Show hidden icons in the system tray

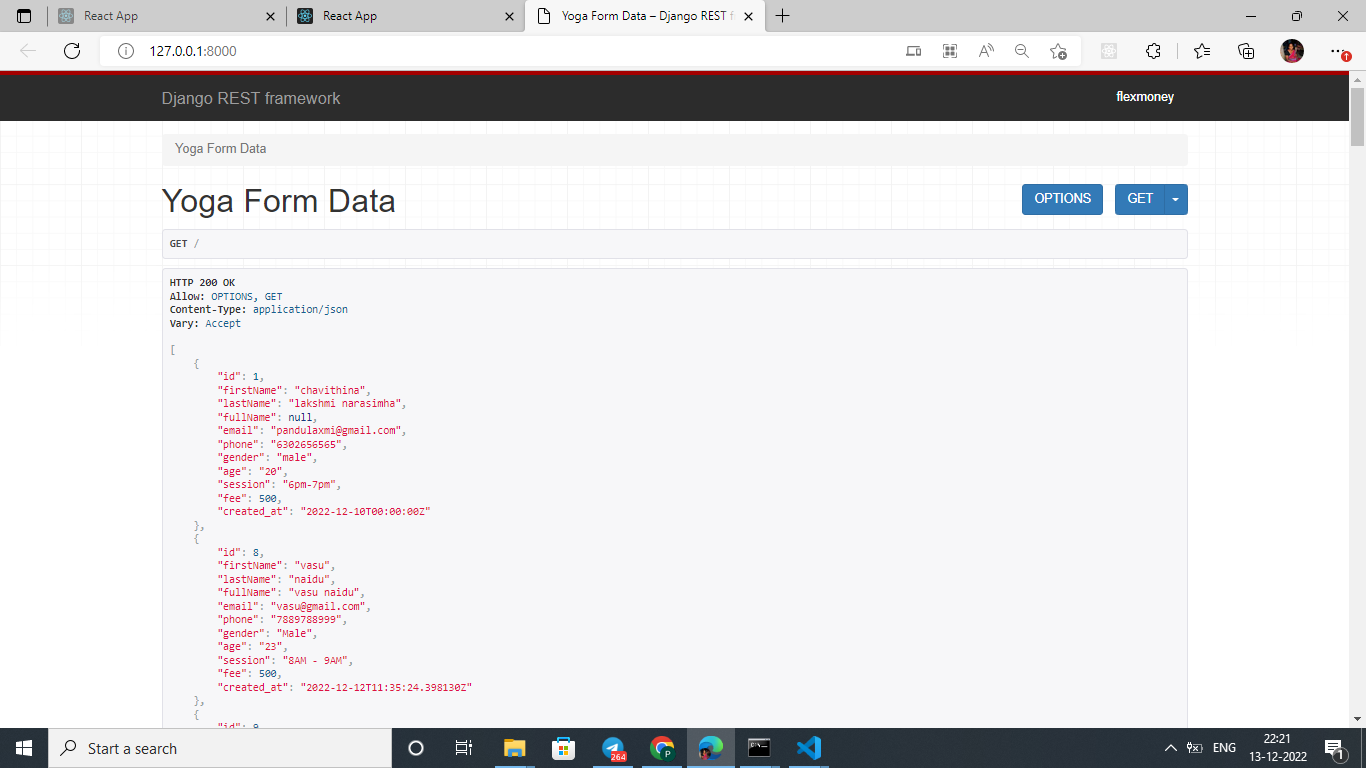coord(1169,747)
